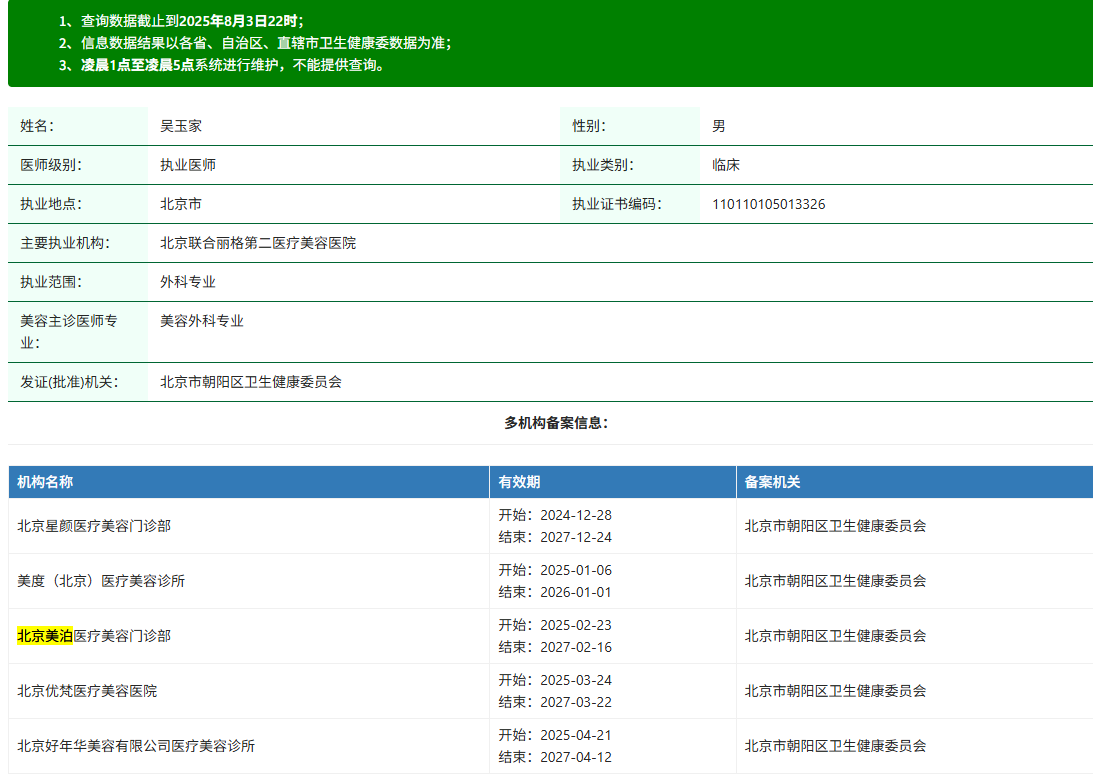Click the doctor name 吴玉家
This screenshot has height=781, width=1093.
point(181,126)
